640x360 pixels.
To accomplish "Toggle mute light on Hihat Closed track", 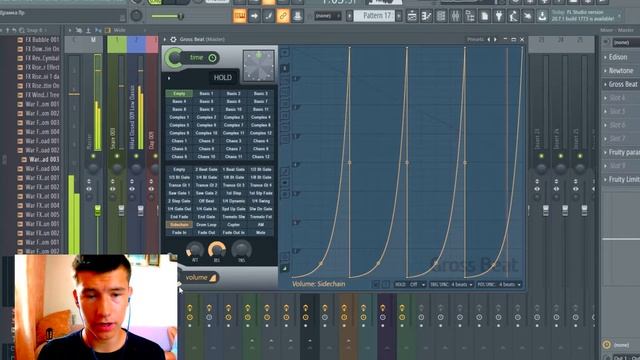I will pos(136,156).
